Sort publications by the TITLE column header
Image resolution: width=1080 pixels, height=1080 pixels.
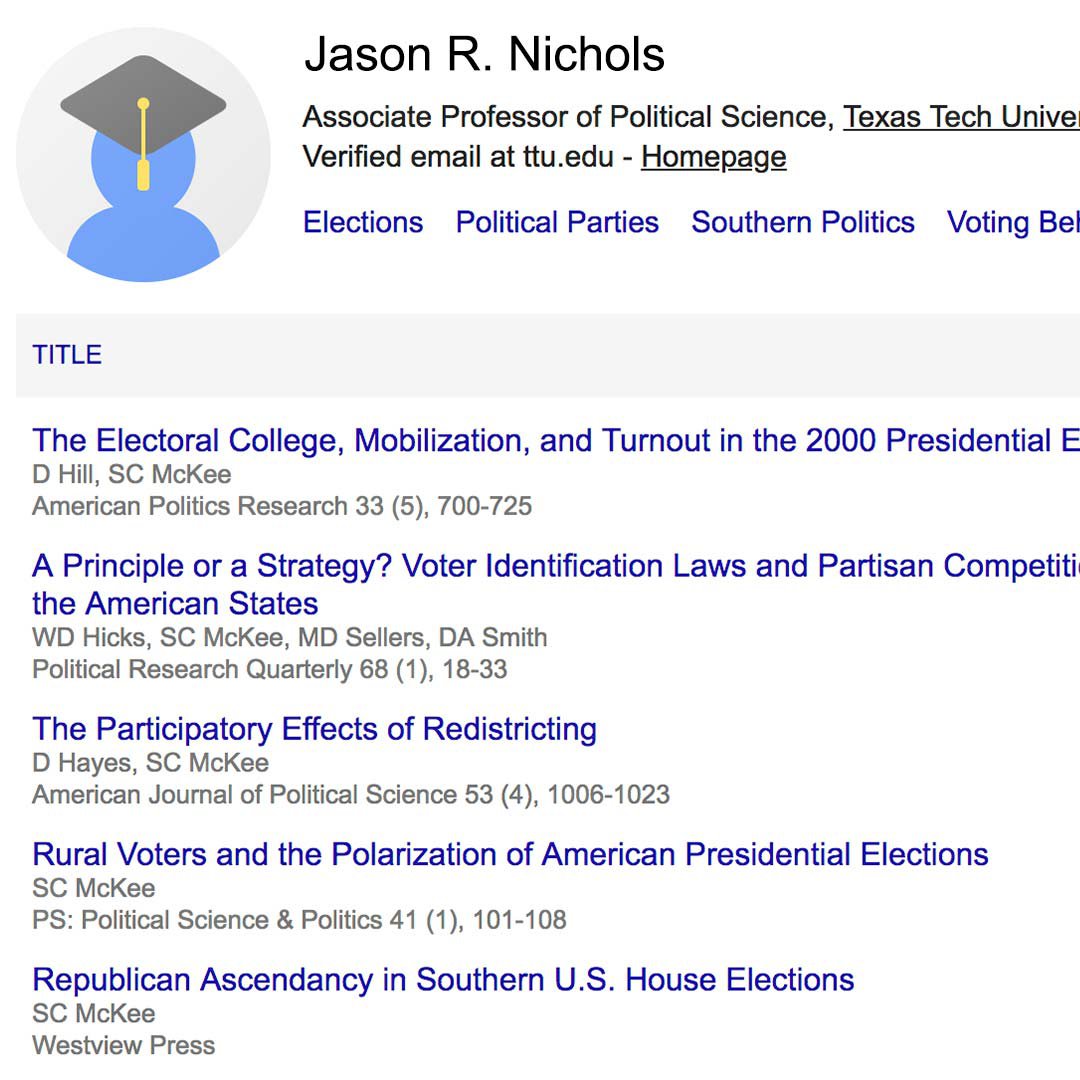click(67, 355)
